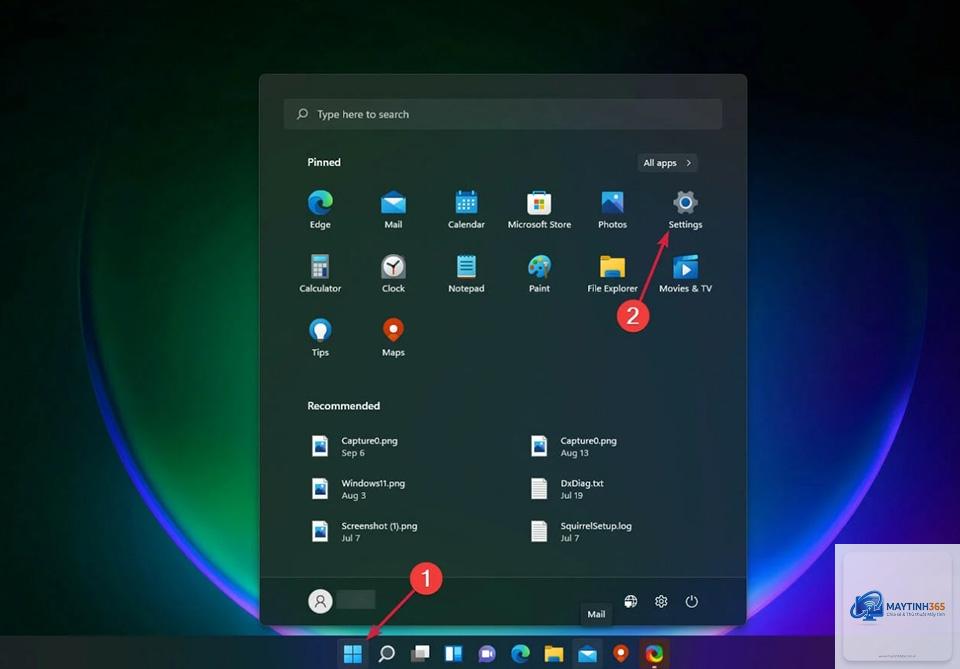Click the Mail icon on taskbar
Viewport: 960px width, 669px height.
tap(587, 654)
